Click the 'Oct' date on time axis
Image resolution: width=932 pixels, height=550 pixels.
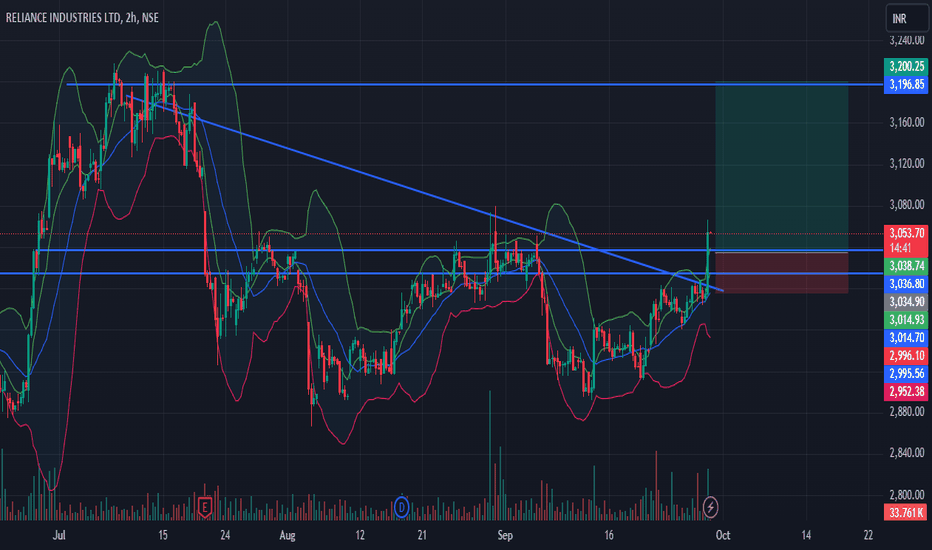click(723, 535)
